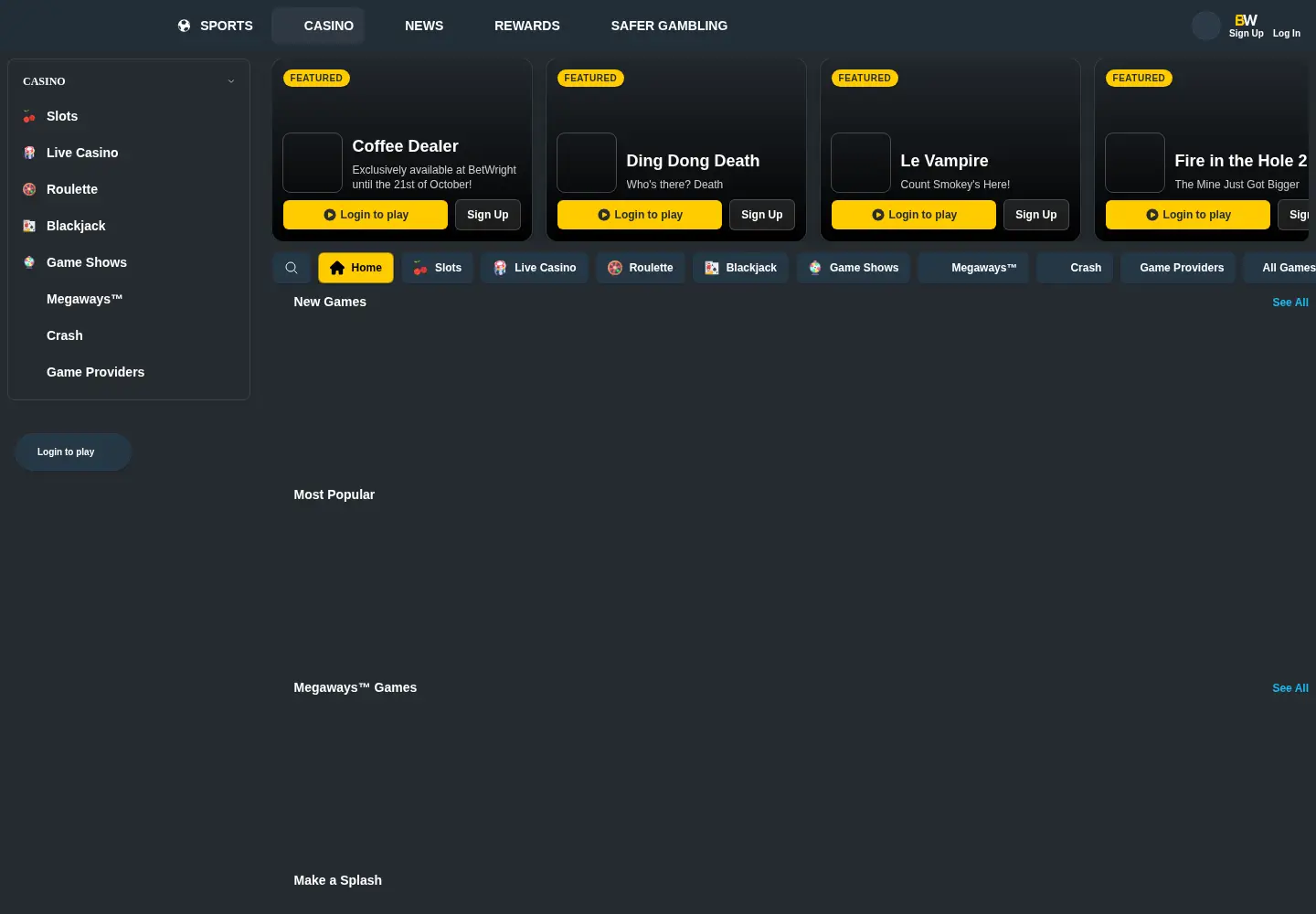Click Login to play for Fire in the Hole 2
This screenshot has height=914, width=1316.
(x=1188, y=215)
